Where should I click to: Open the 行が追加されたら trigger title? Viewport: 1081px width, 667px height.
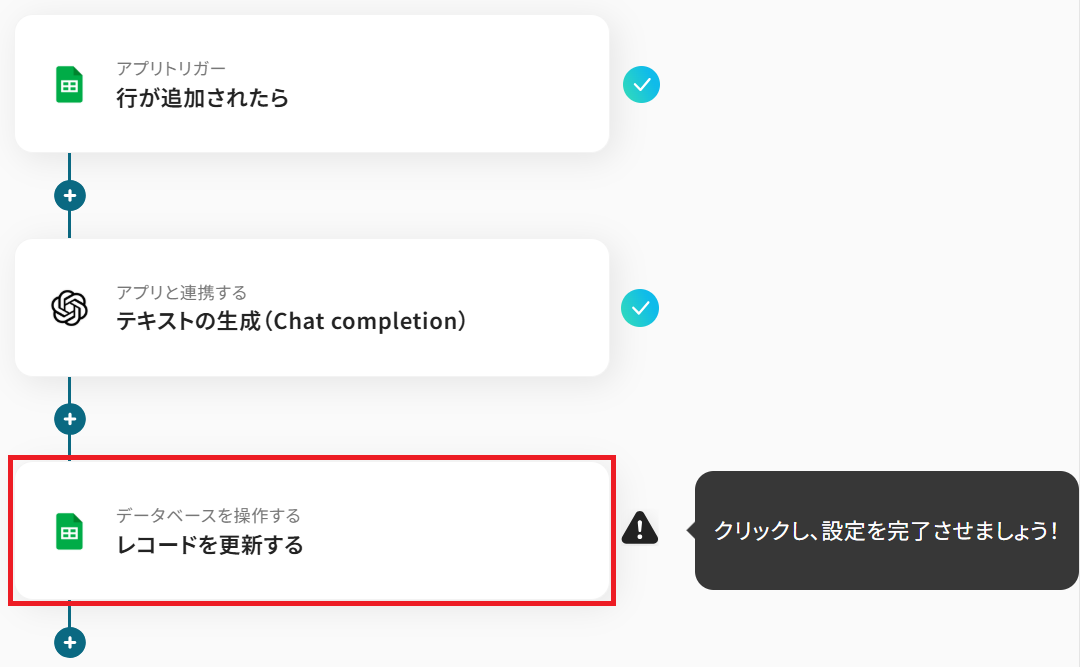coord(202,98)
